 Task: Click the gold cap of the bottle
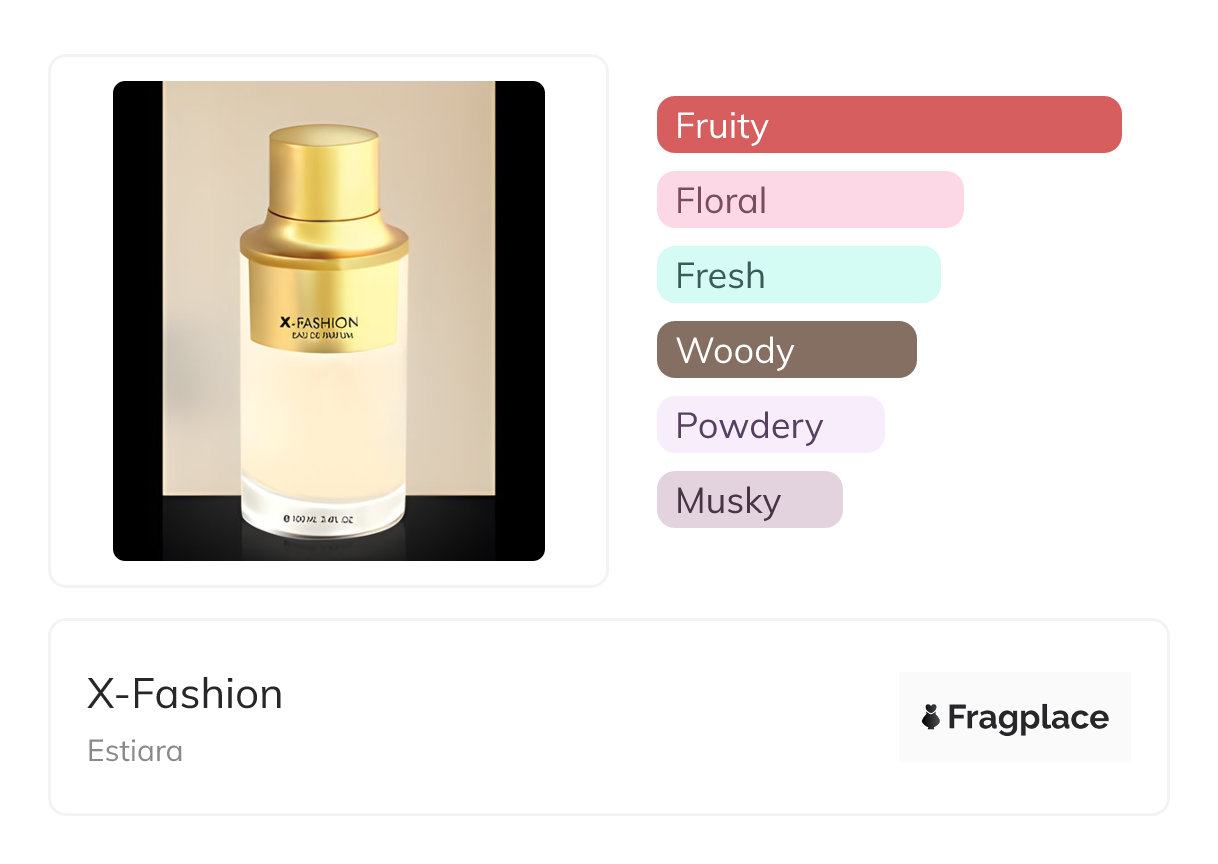tap(324, 168)
